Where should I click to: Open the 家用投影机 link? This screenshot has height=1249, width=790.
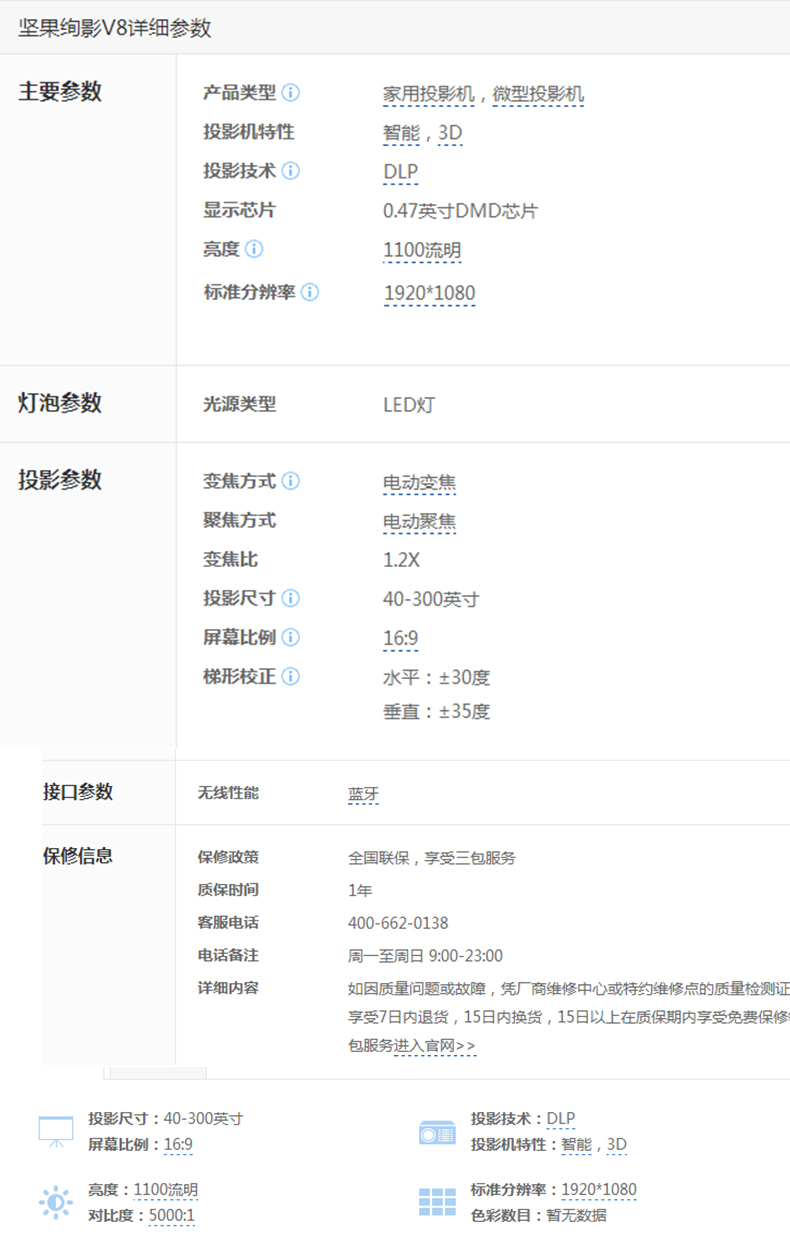click(428, 95)
